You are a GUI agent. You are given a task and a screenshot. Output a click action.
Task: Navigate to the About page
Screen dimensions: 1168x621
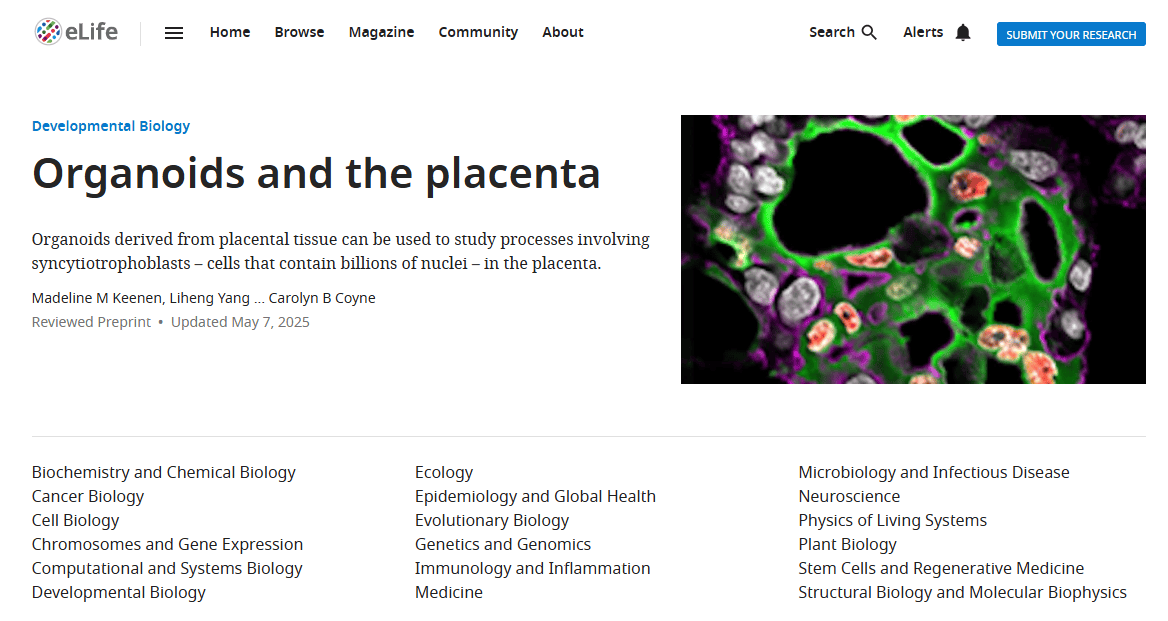pyautogui.click(x=563, y=32)
